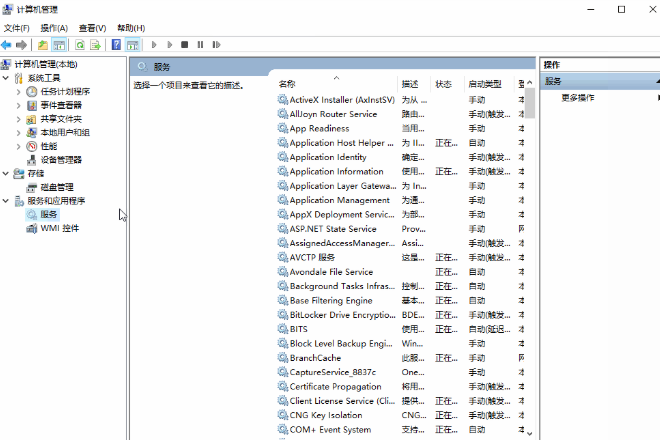660x440 pixels.
Task: Select 设备管理器 in the tree
Action: point(61,160)
